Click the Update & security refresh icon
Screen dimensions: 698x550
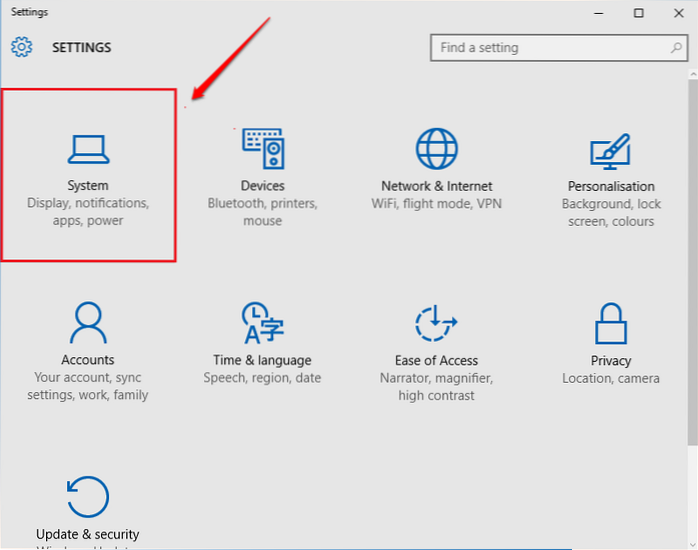(88, 497)
